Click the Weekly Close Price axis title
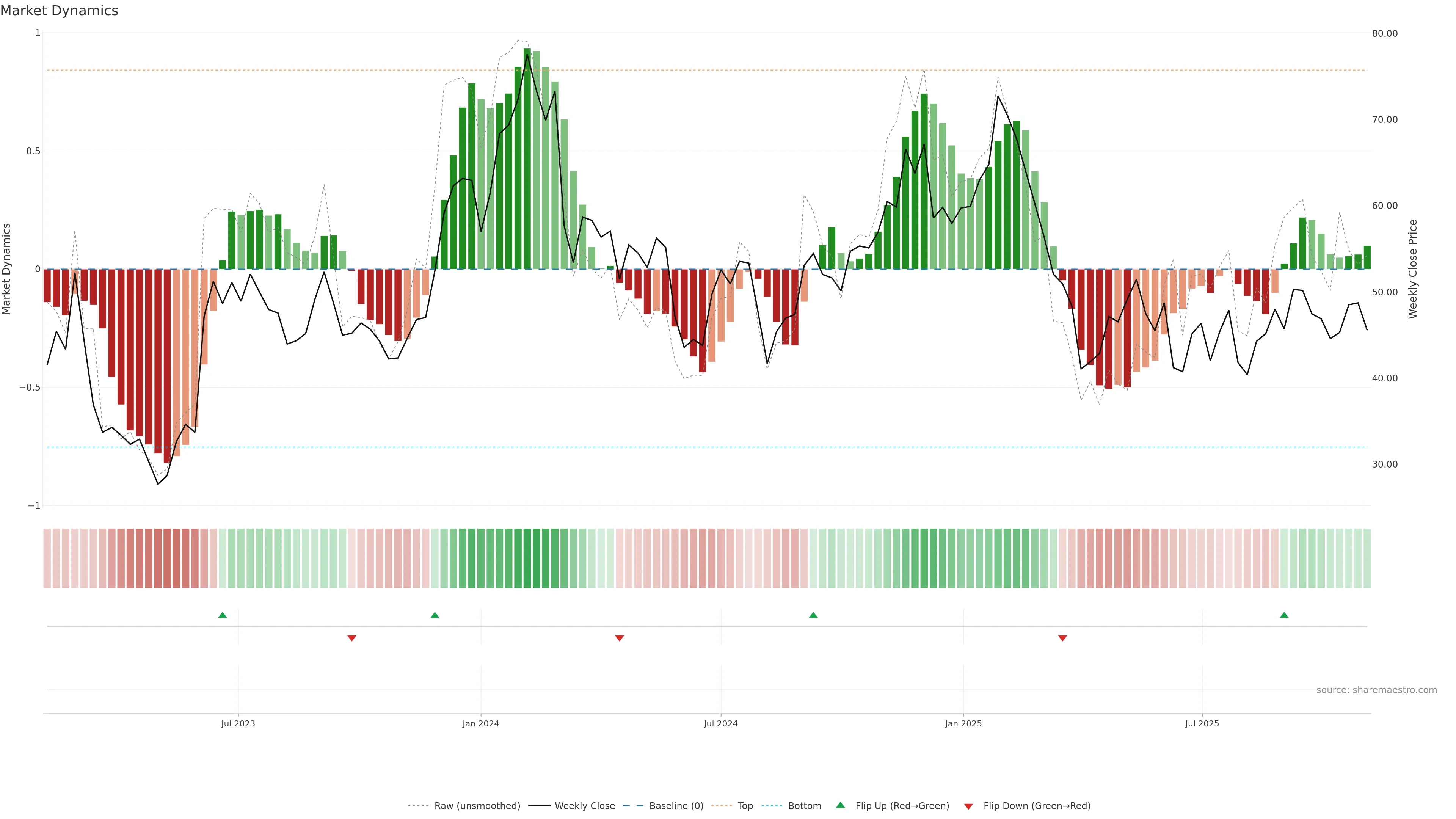This screenshot has height=819, width=1456. pyautogui.click(x=1413, y=269)
